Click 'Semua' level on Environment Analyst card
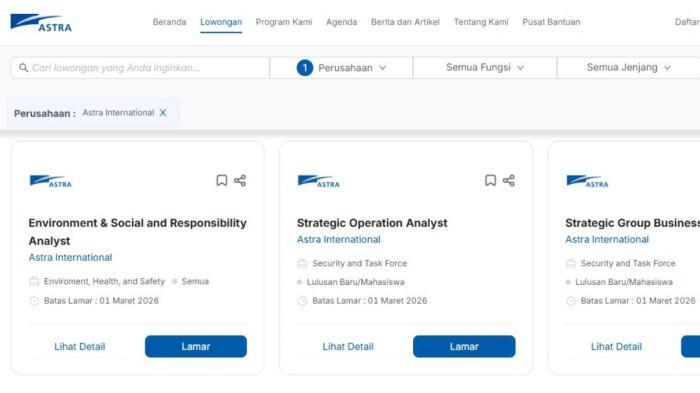Image resolution: width=700 pixels, height=393 pixels. 196,281
